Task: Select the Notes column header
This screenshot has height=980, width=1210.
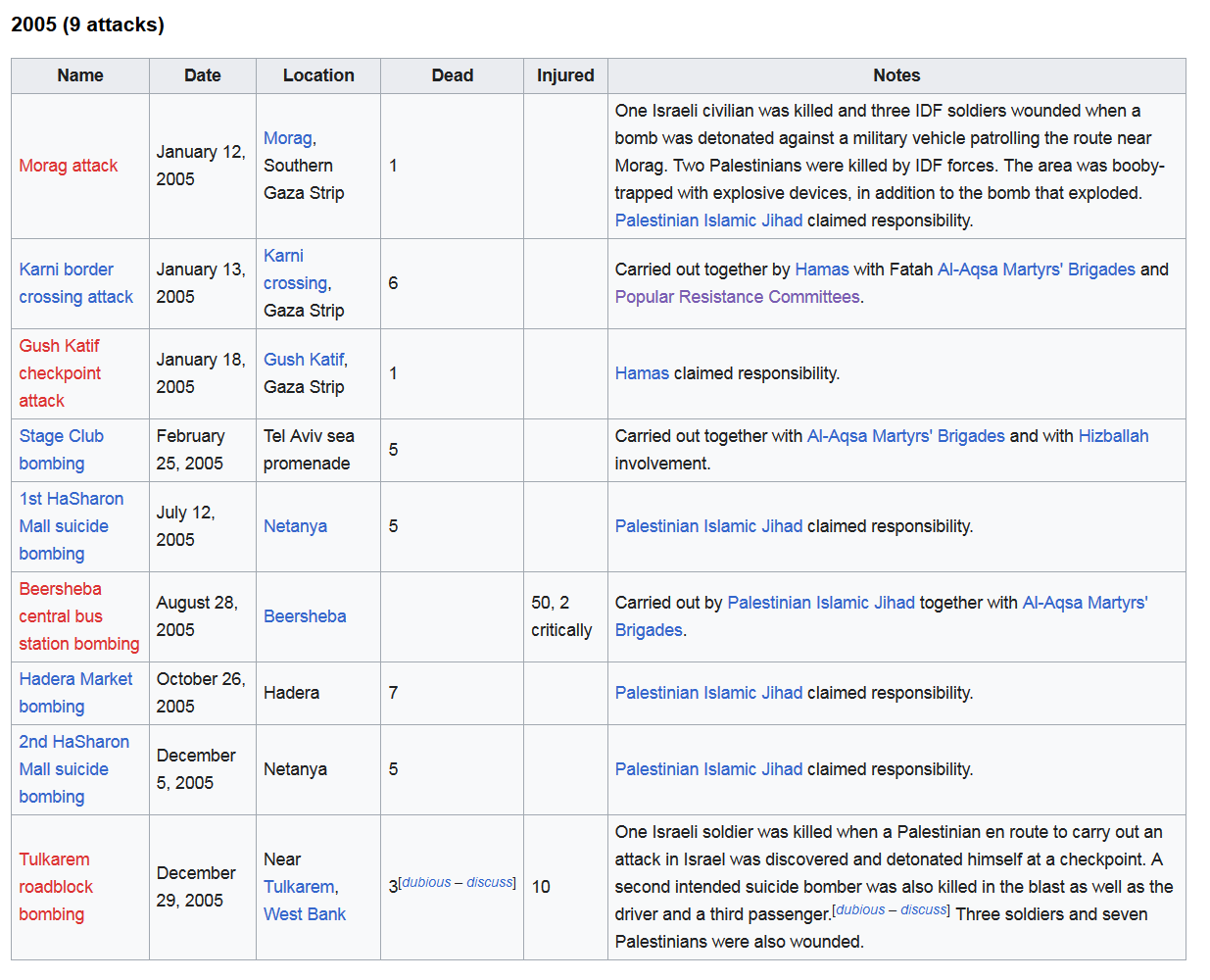Action: 896,75
